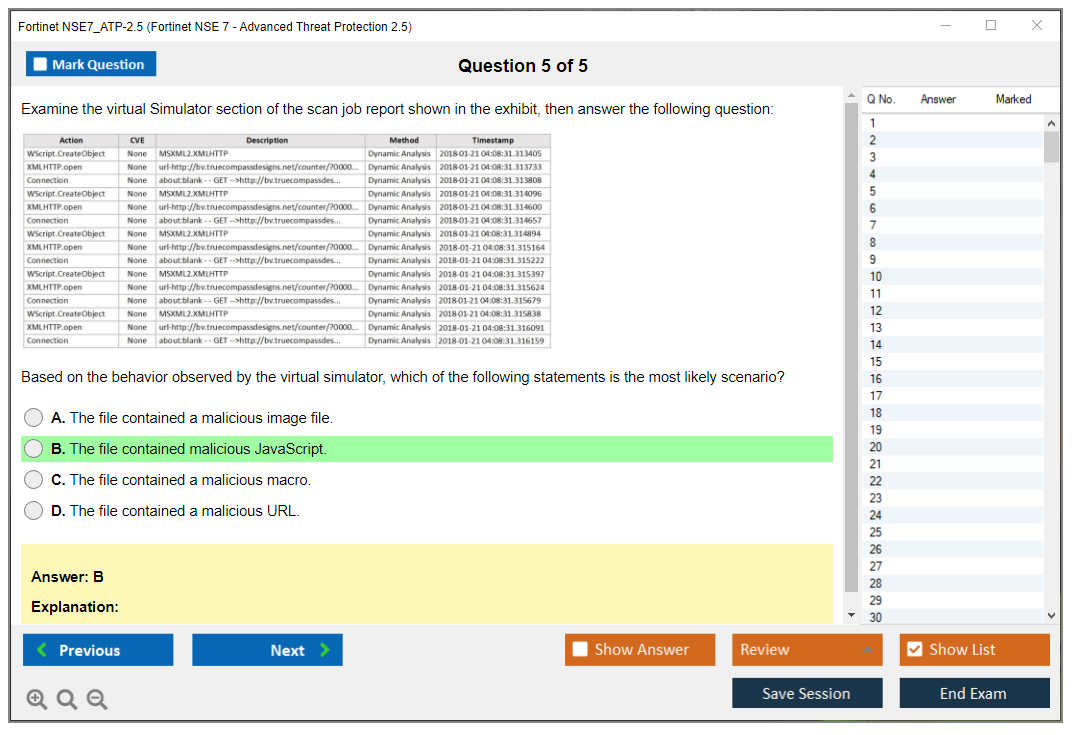Screen dimensions: 1075x735
Task: Open the scan job report exhibit image
Action: [287, 240]
